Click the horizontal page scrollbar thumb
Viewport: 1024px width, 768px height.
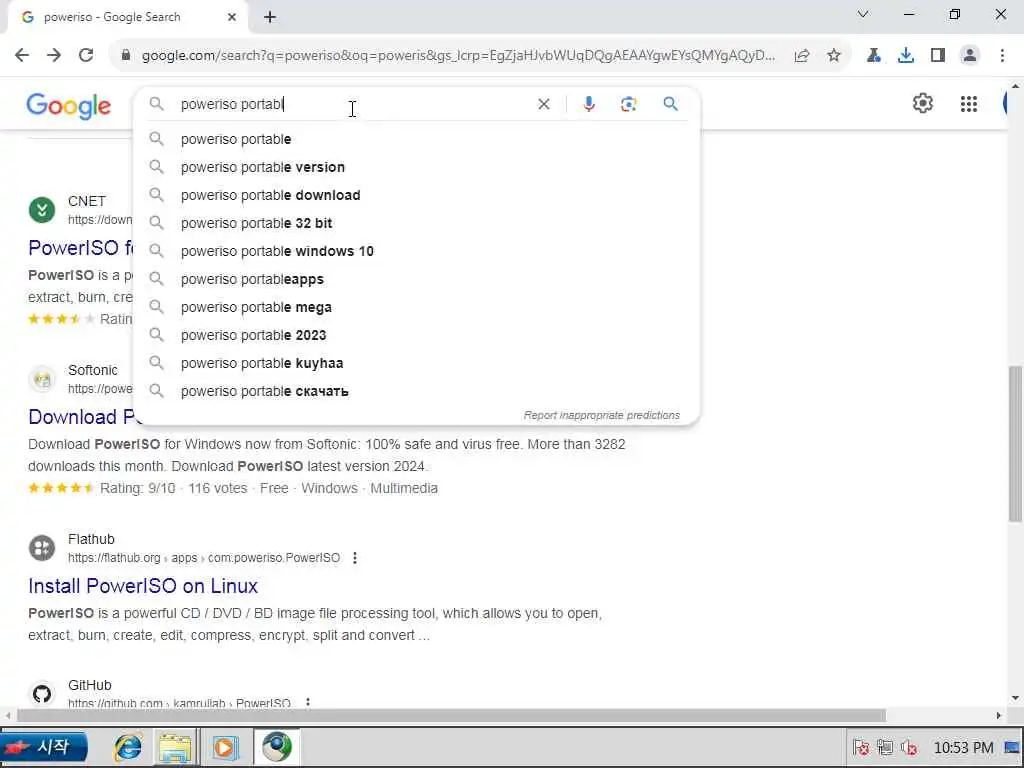coord(451,716)
